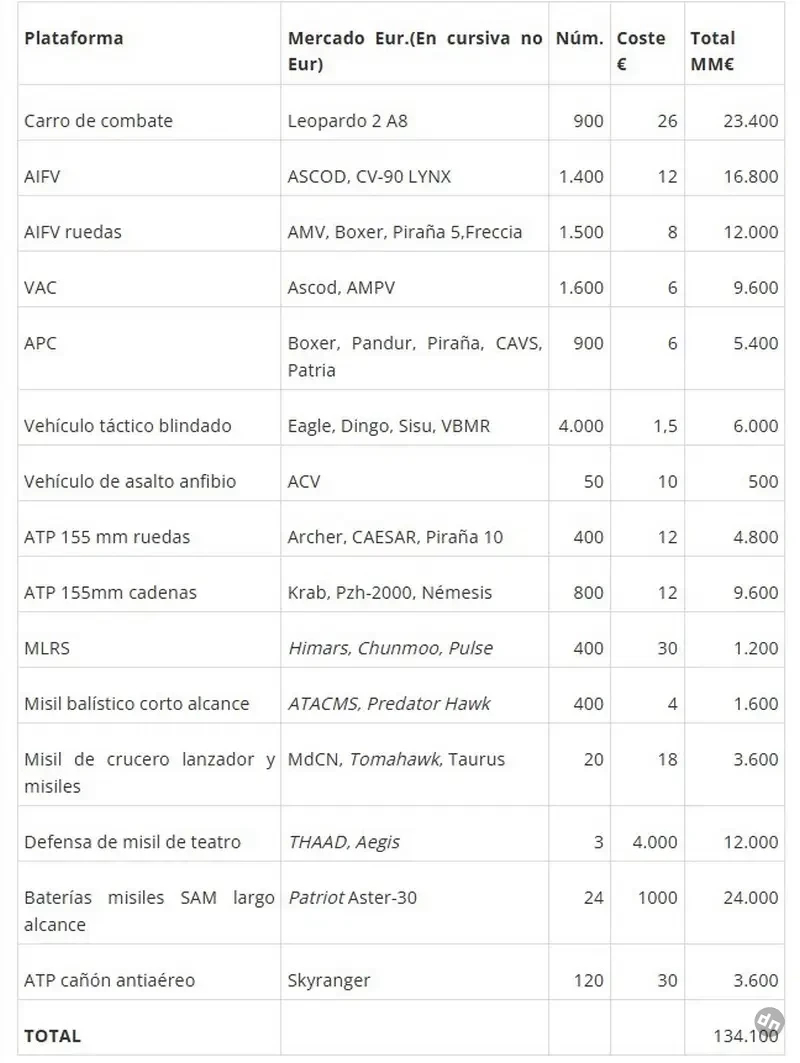Click the 23.400 total for Carro de combate

[x=751, y=121]
